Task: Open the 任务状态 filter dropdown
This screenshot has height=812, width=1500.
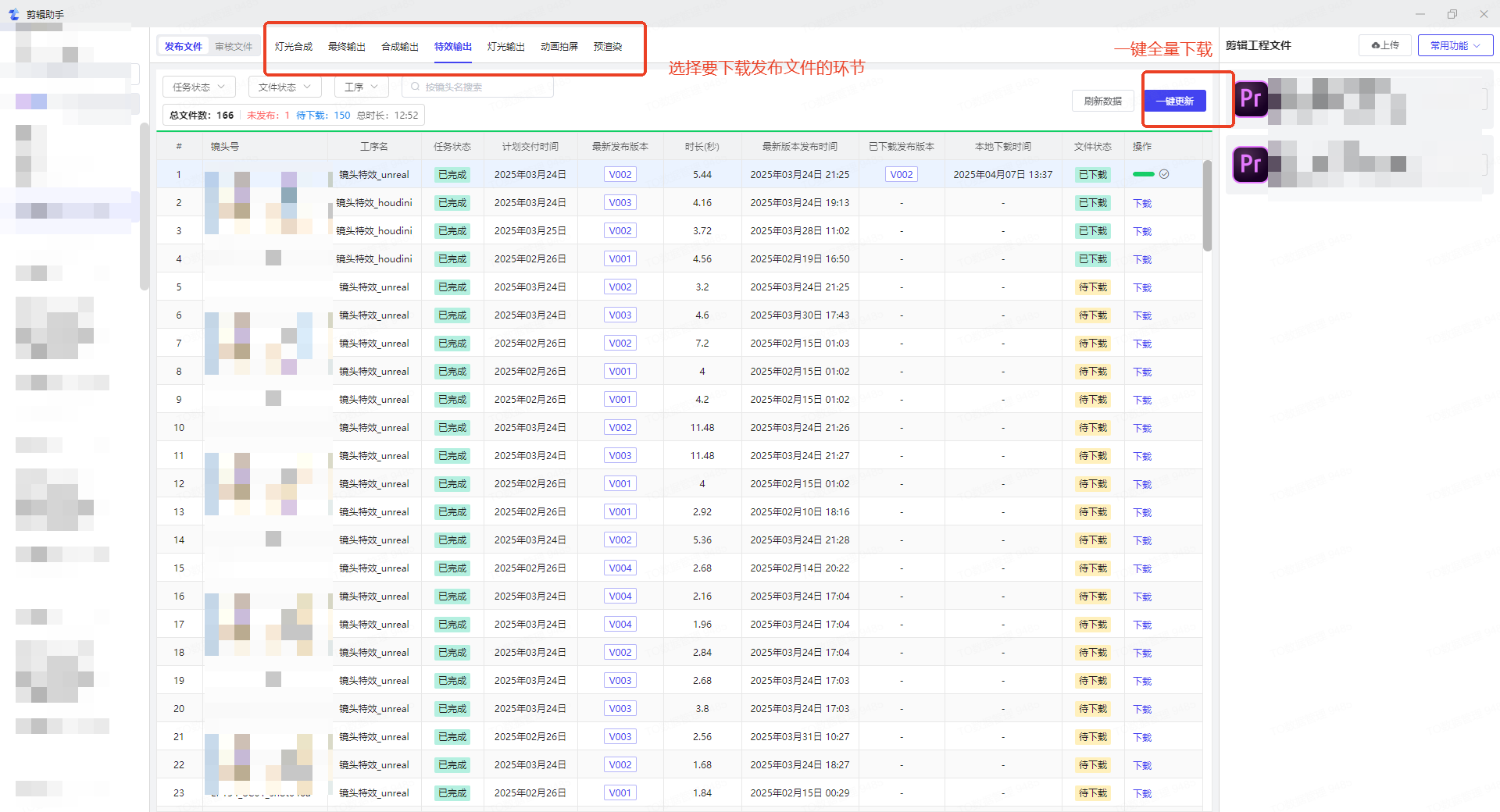Action: [198, 87]
